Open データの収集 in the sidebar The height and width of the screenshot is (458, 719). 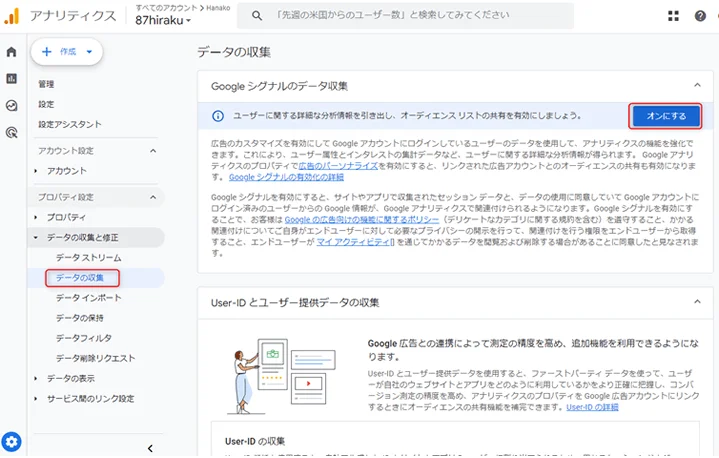tap(80, 278)
